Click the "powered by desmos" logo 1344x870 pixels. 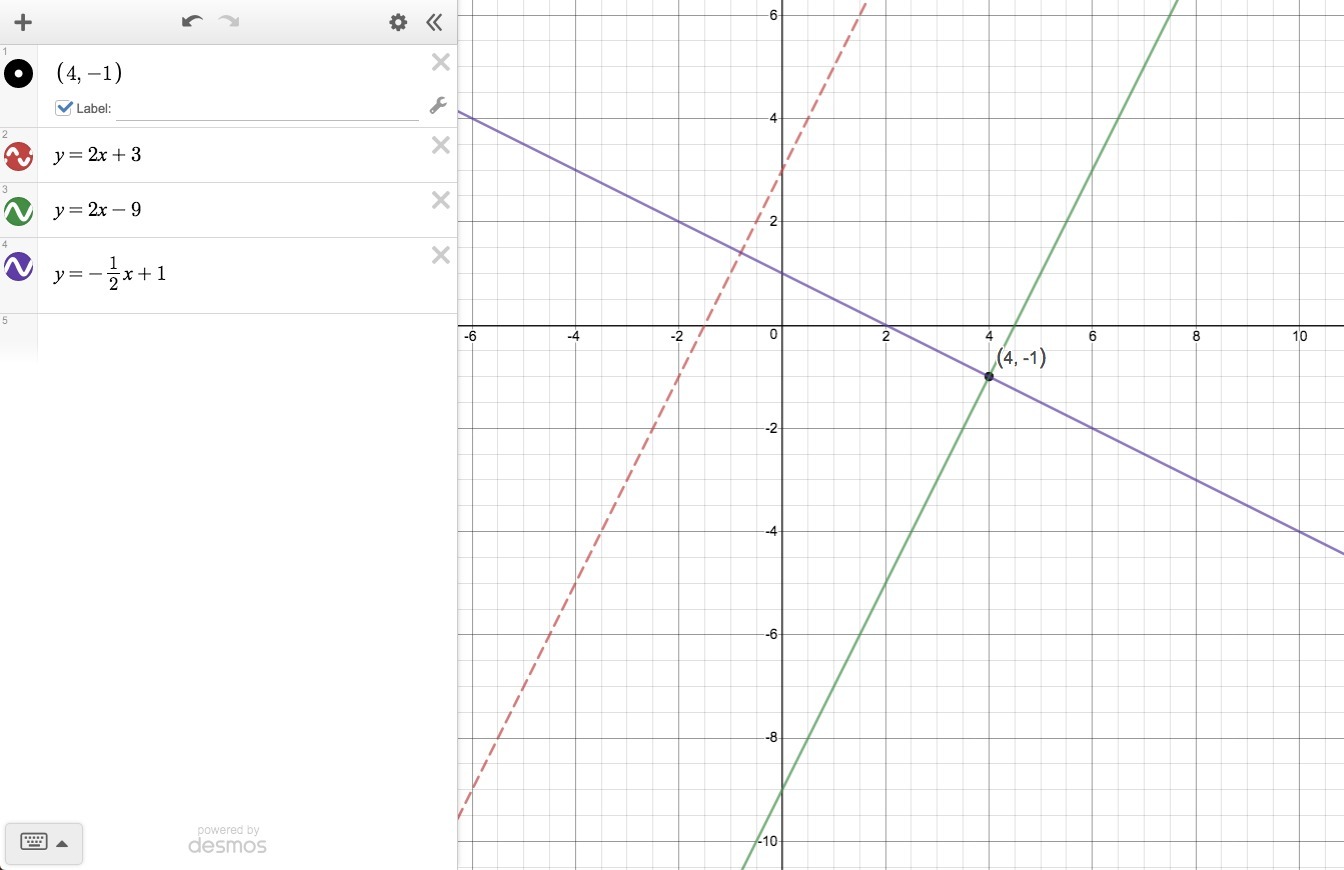[x=228, y=839]
